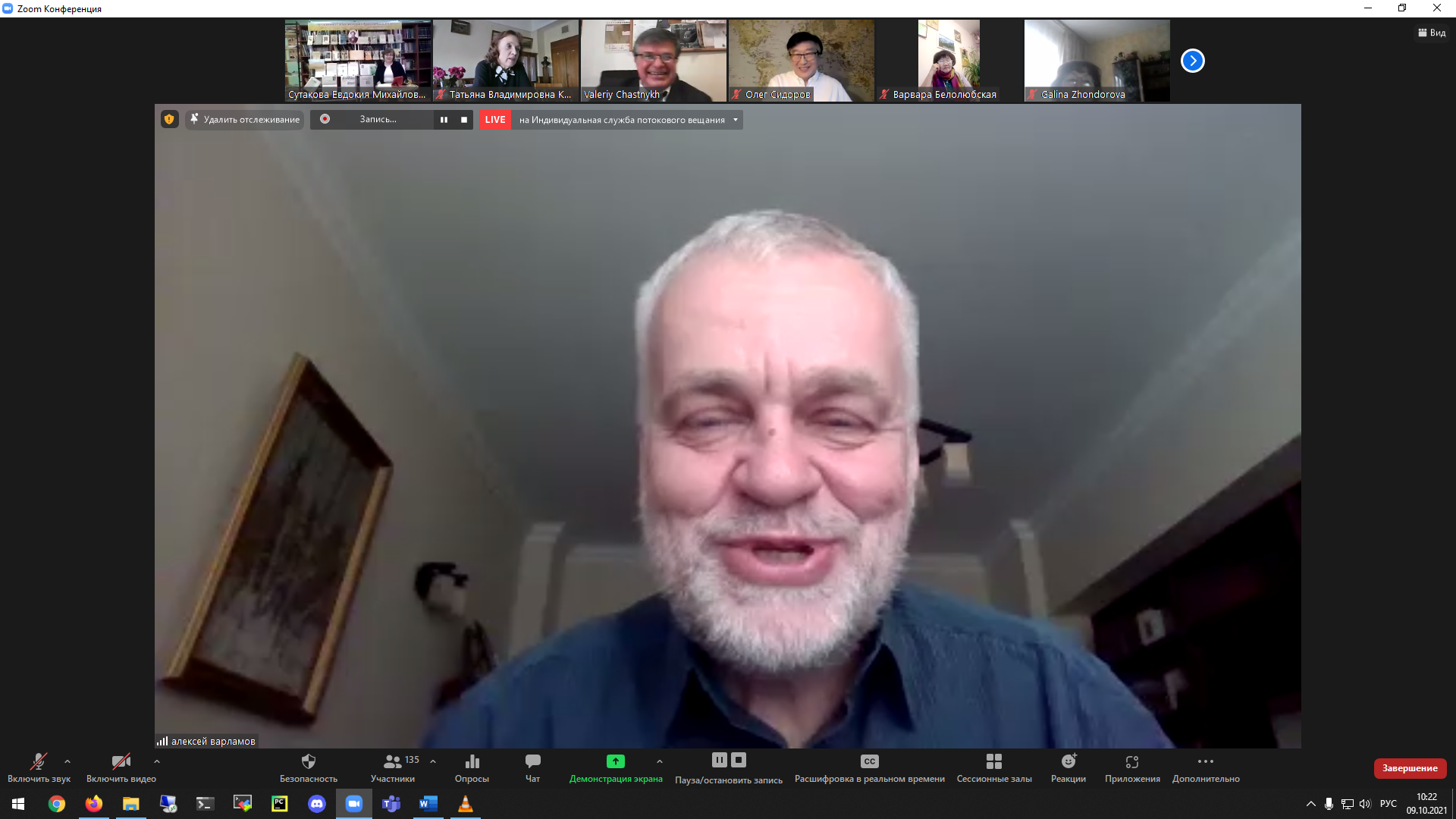Viewport: 1456px width, 819px height.
Task: Open Безопасность security menu
Action: tap(309, 767)
